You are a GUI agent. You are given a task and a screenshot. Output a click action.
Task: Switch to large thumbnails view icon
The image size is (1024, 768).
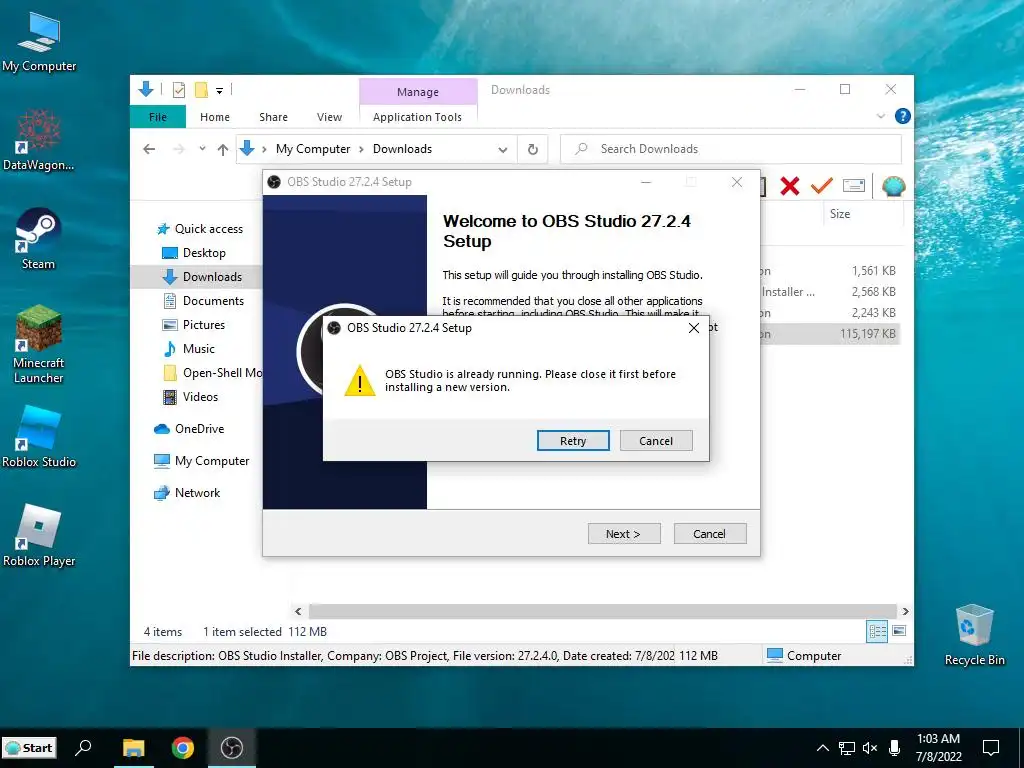(x=899, y=631)
